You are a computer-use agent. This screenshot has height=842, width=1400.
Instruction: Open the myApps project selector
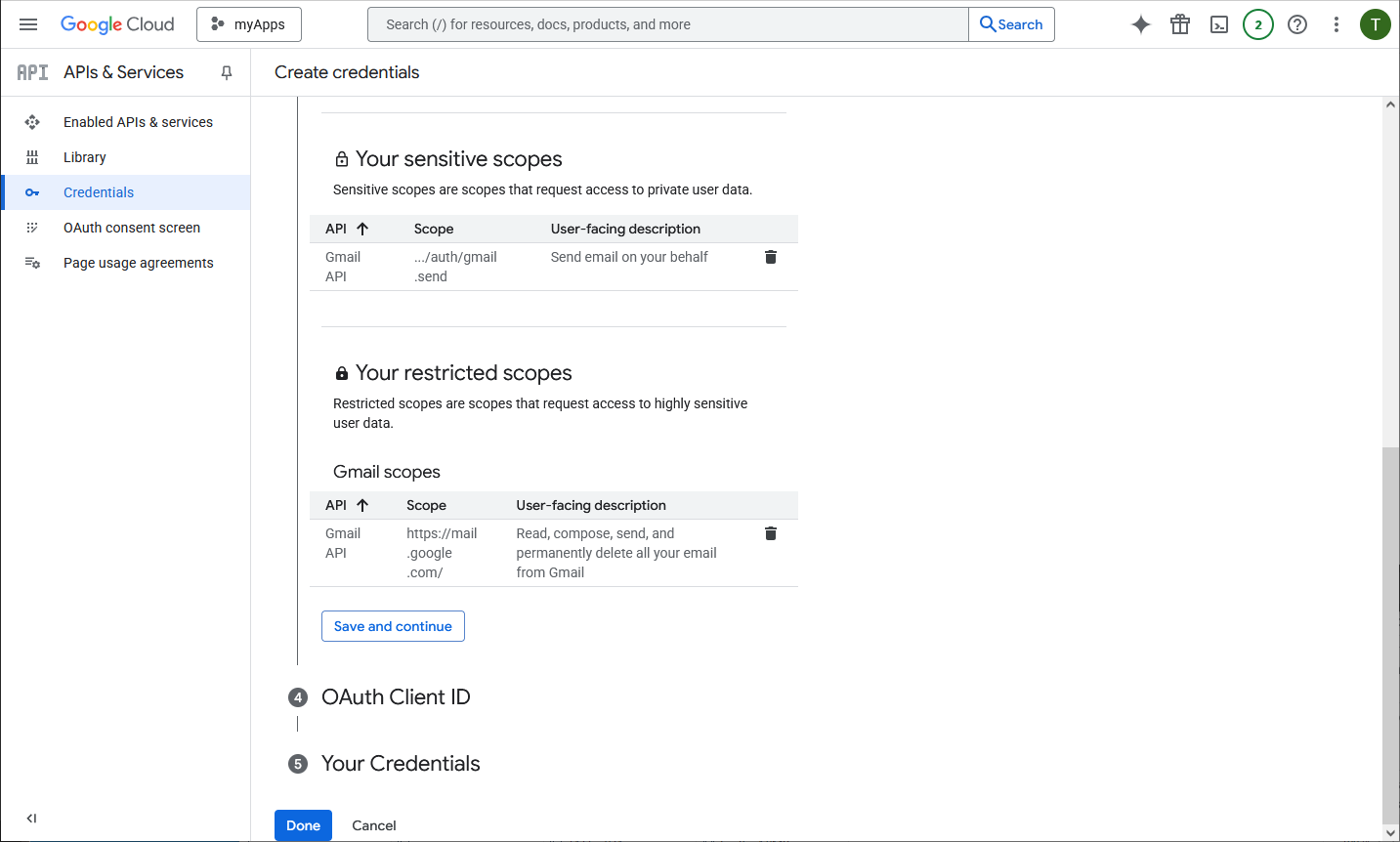(x=249, y=24)
